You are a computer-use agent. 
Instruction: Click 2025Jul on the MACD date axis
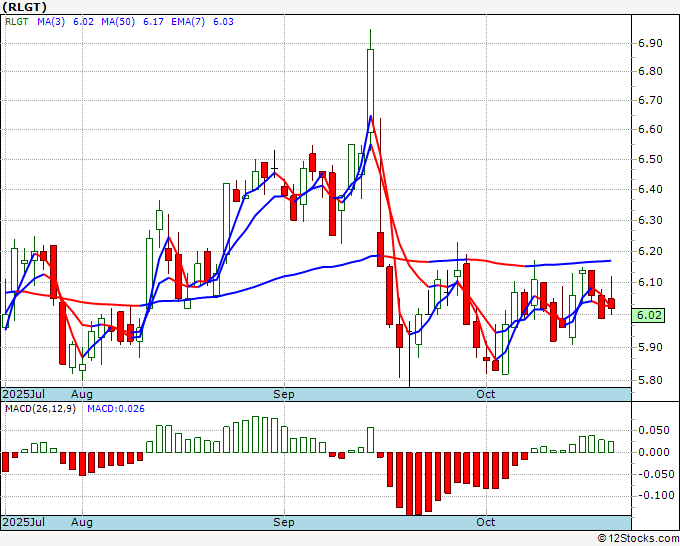coord(24,522)
